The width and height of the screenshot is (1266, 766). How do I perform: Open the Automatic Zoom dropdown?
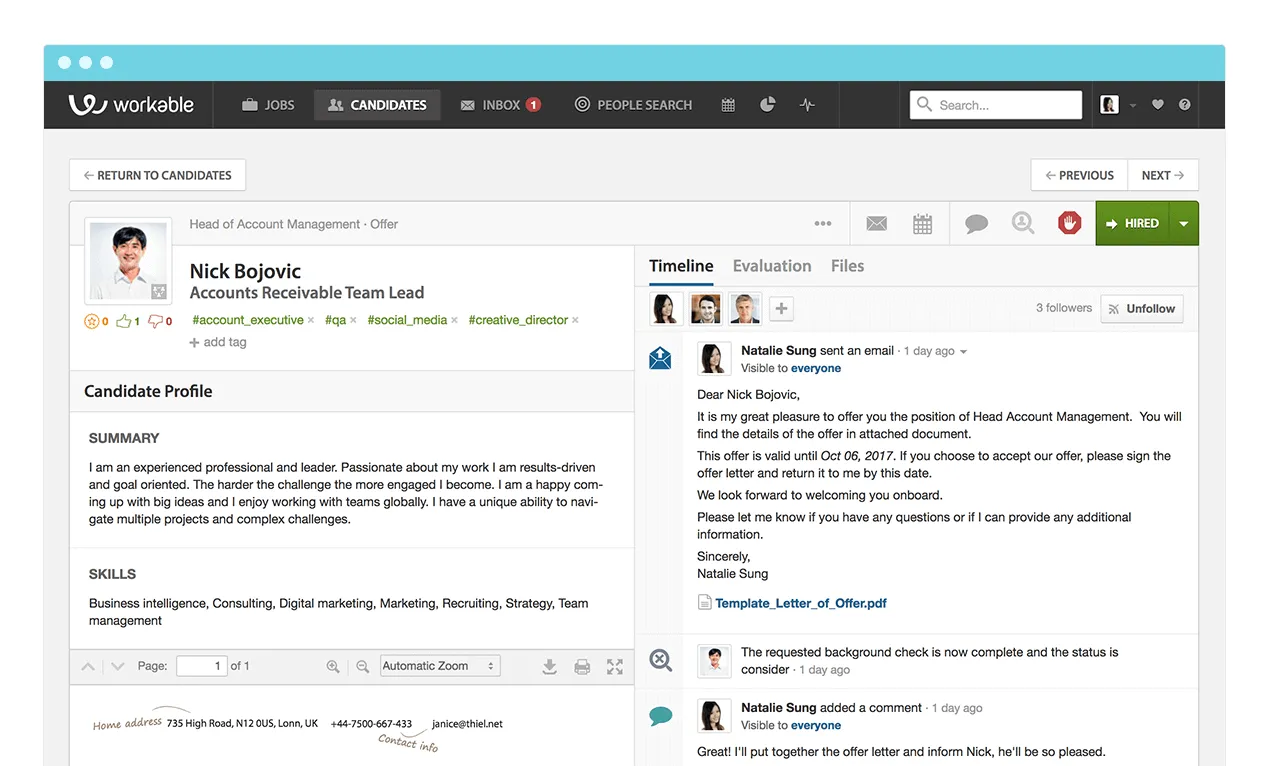coord(440,666)
